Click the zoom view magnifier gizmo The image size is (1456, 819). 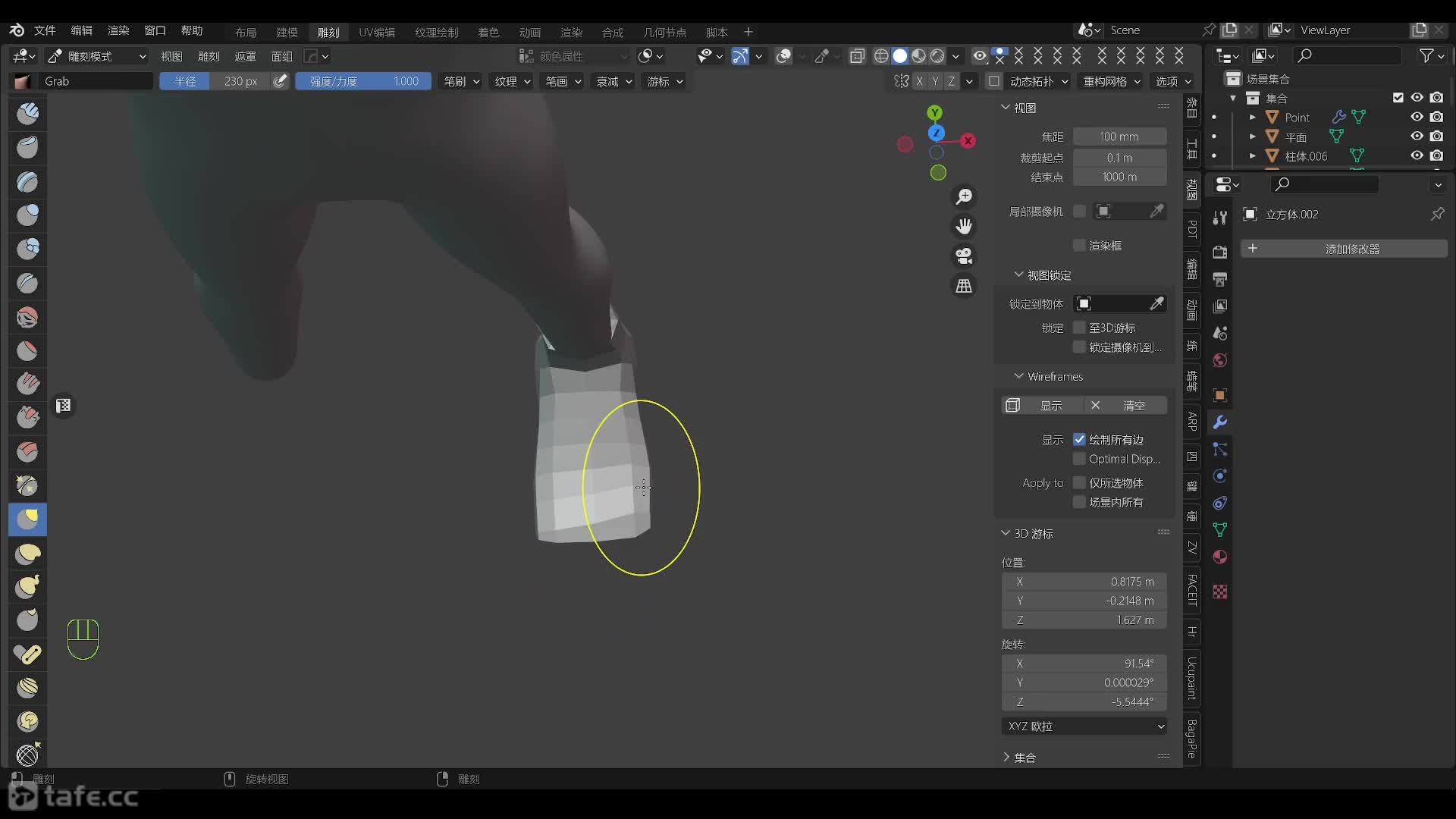tap(964, 197)
